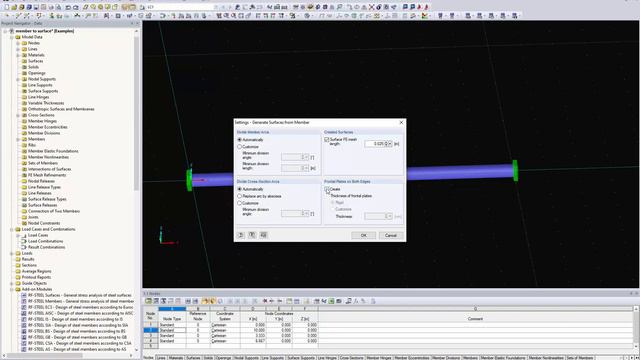
Task: Switch to the Lines table tab
Action: [161, 358]
